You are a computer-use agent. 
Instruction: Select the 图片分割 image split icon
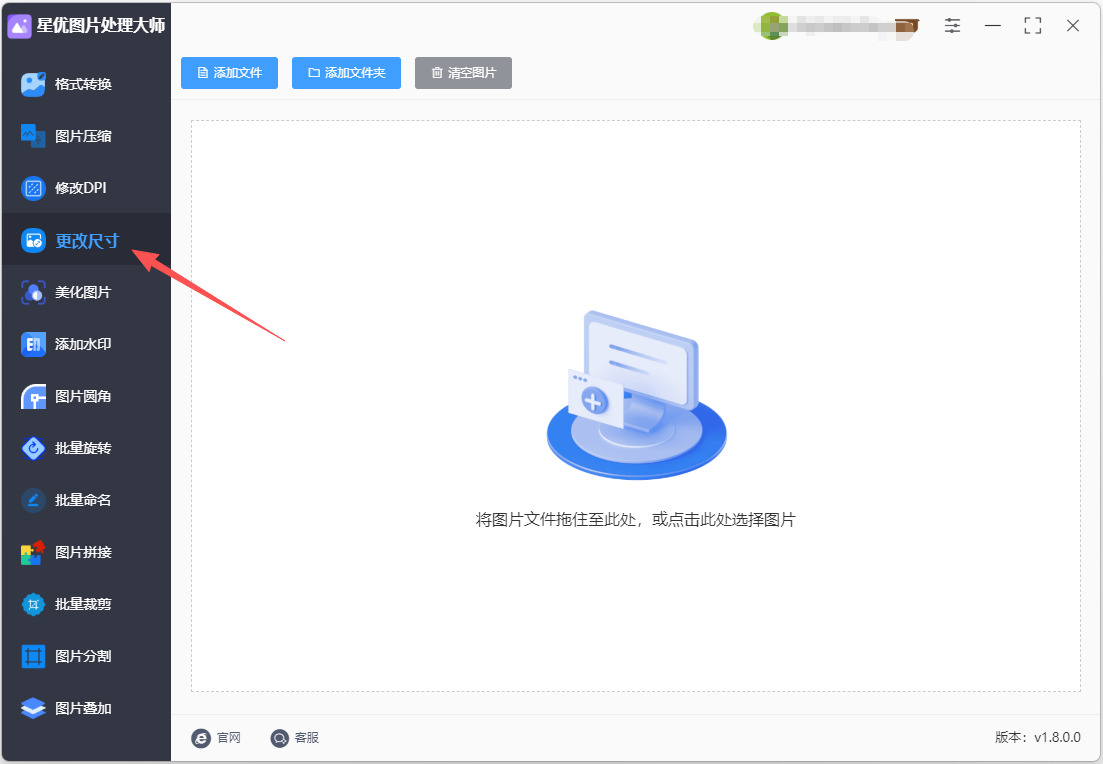[33, 656]
